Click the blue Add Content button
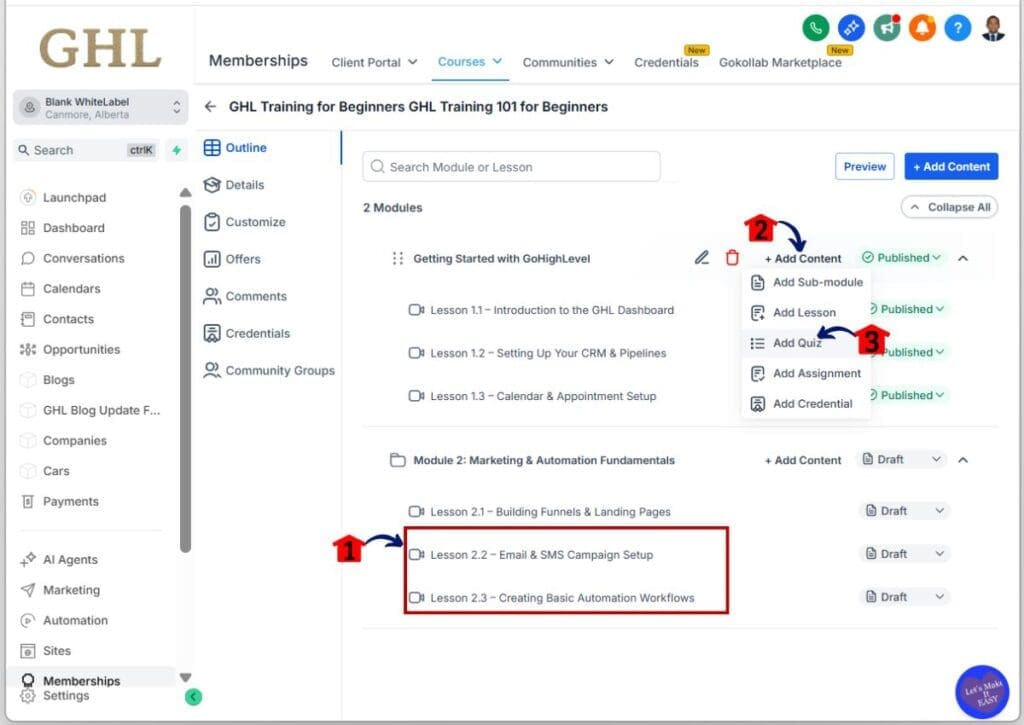This screenshot has height=725, width=1024. tap(950, 166)
